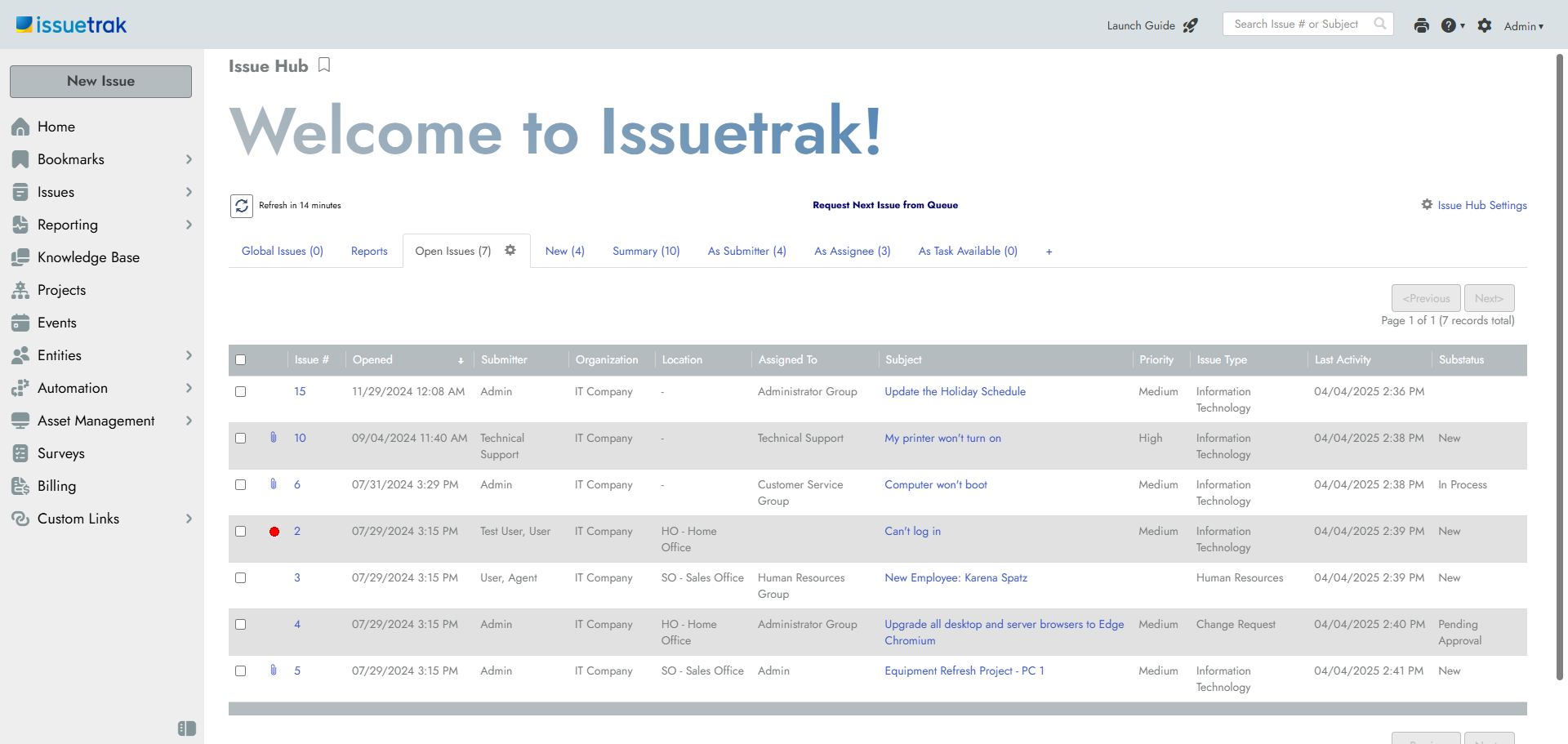Screen dimensions: 1568x744
Task: Click the Billing sidebar icon
Action: (x=20, y=486)
